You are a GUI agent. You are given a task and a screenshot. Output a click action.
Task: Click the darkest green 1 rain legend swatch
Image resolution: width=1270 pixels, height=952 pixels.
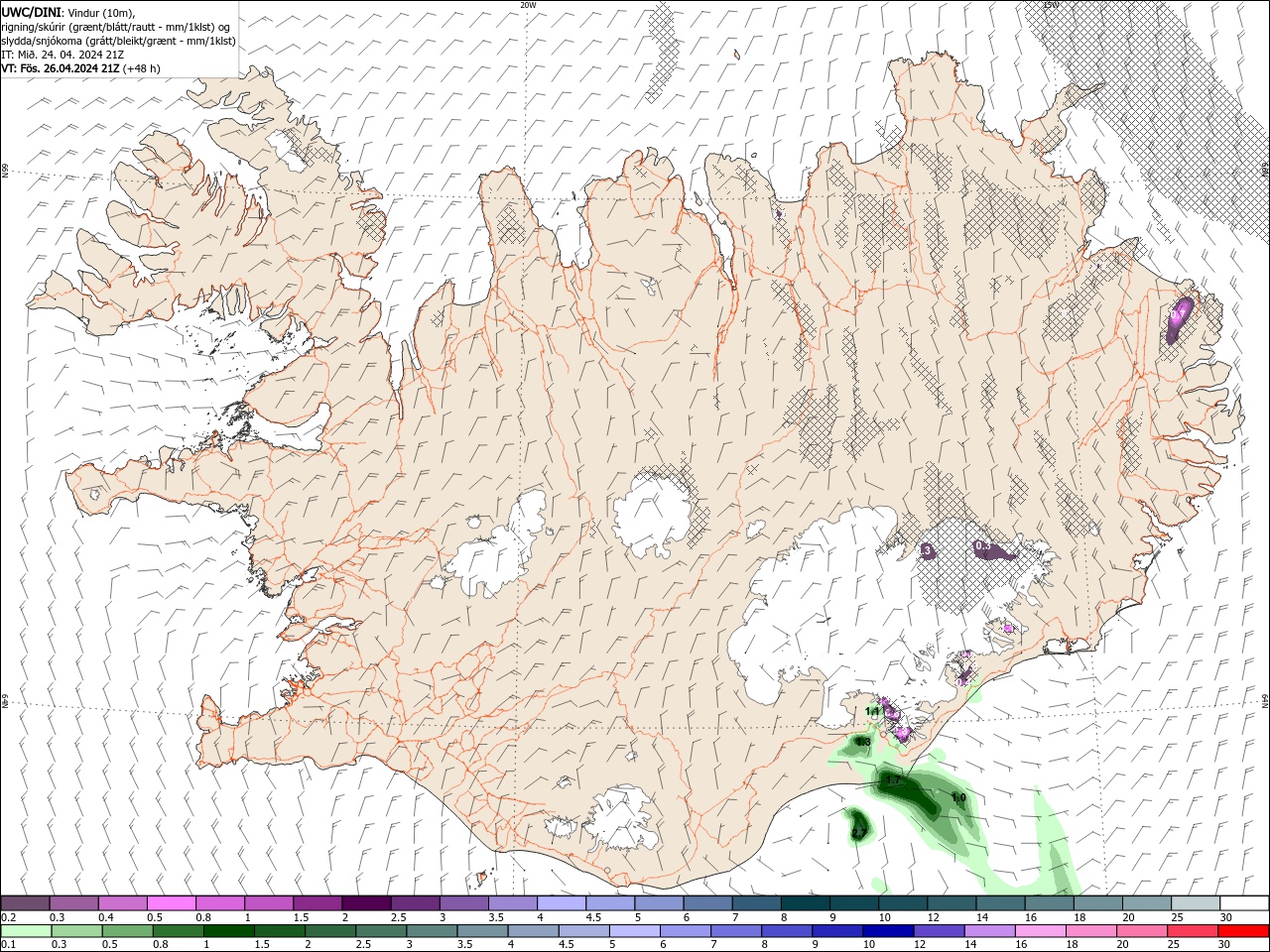(227, 931)
